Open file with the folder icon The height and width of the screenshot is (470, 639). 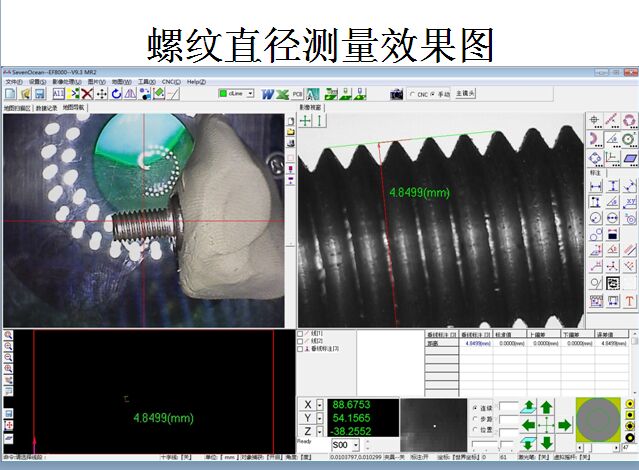point(25,94)
